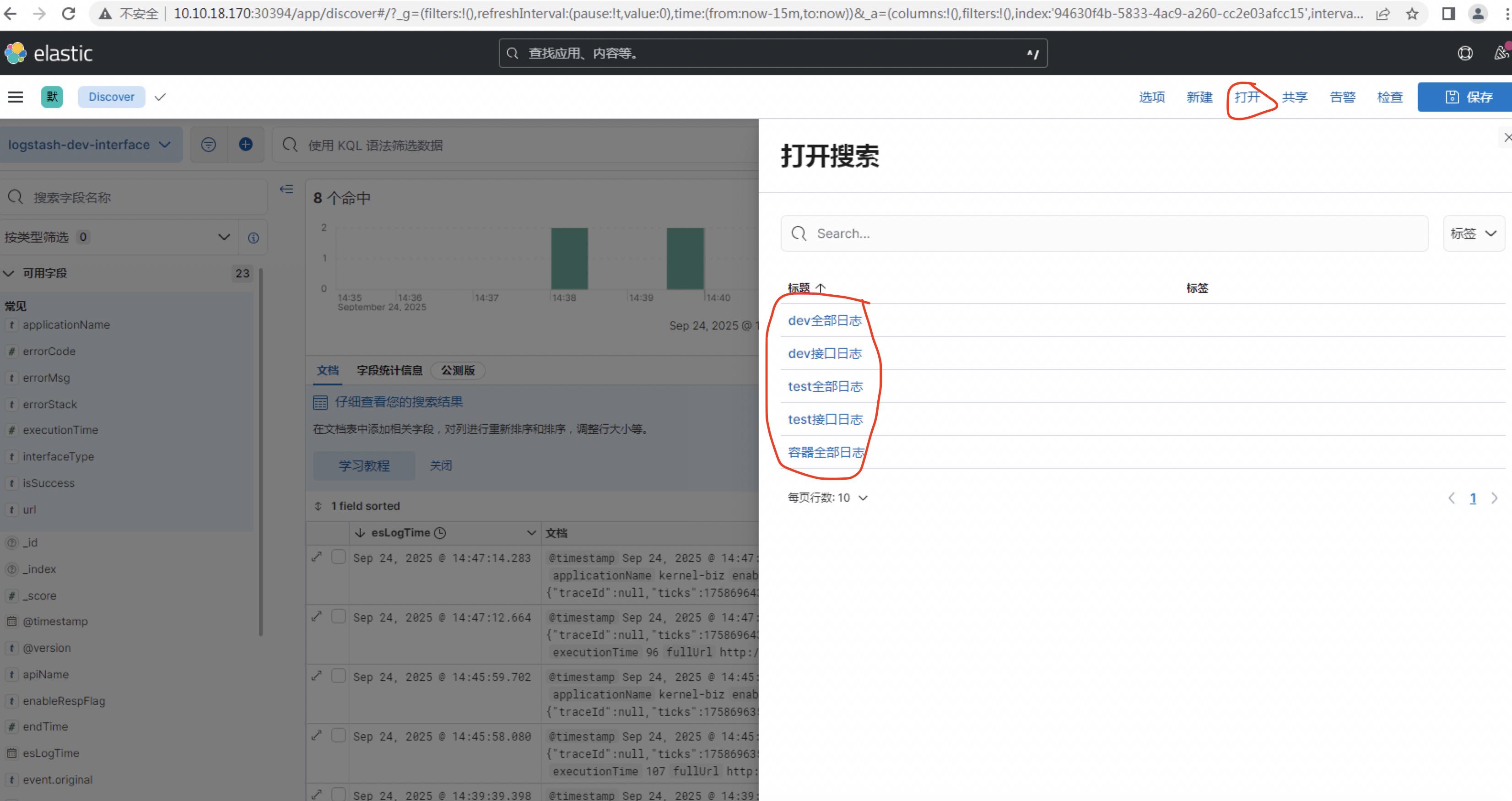Viewport: 1512px width, 801px height.
Task: Open the help icon in the top bar
Action: pyautogui.click(x=1464, y=53)
